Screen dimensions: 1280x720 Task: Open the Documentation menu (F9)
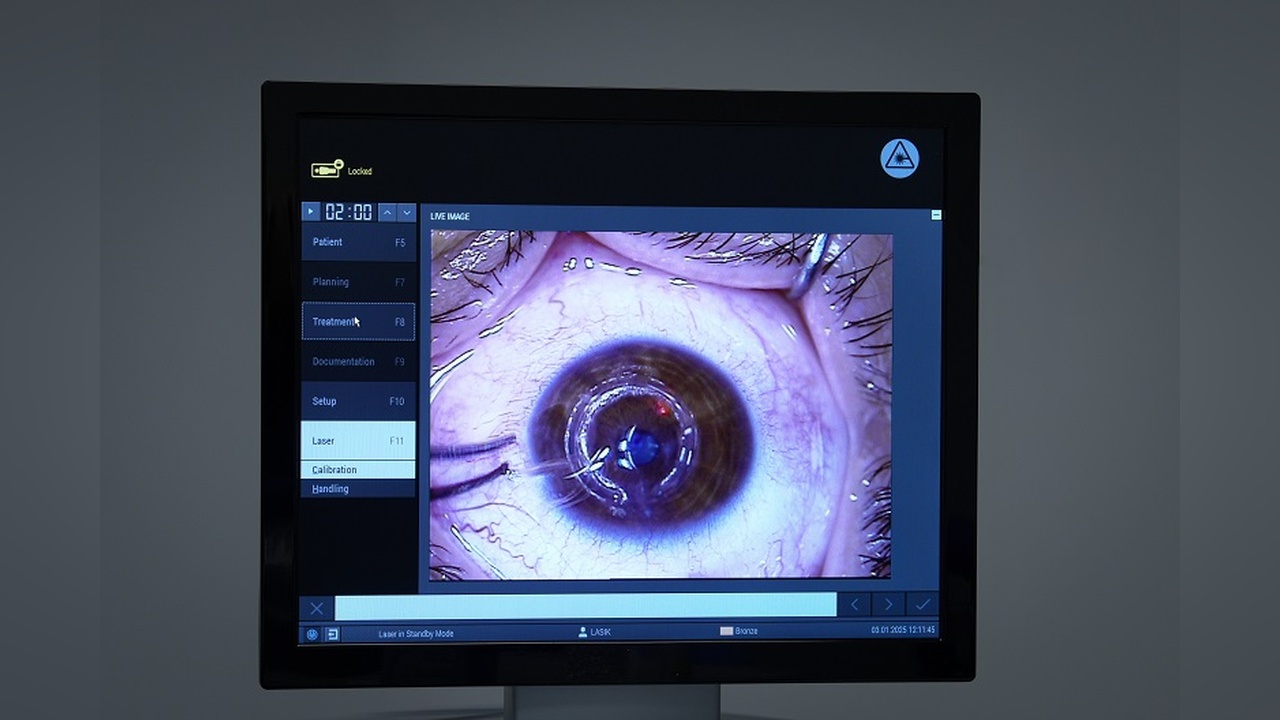(358, 362)
